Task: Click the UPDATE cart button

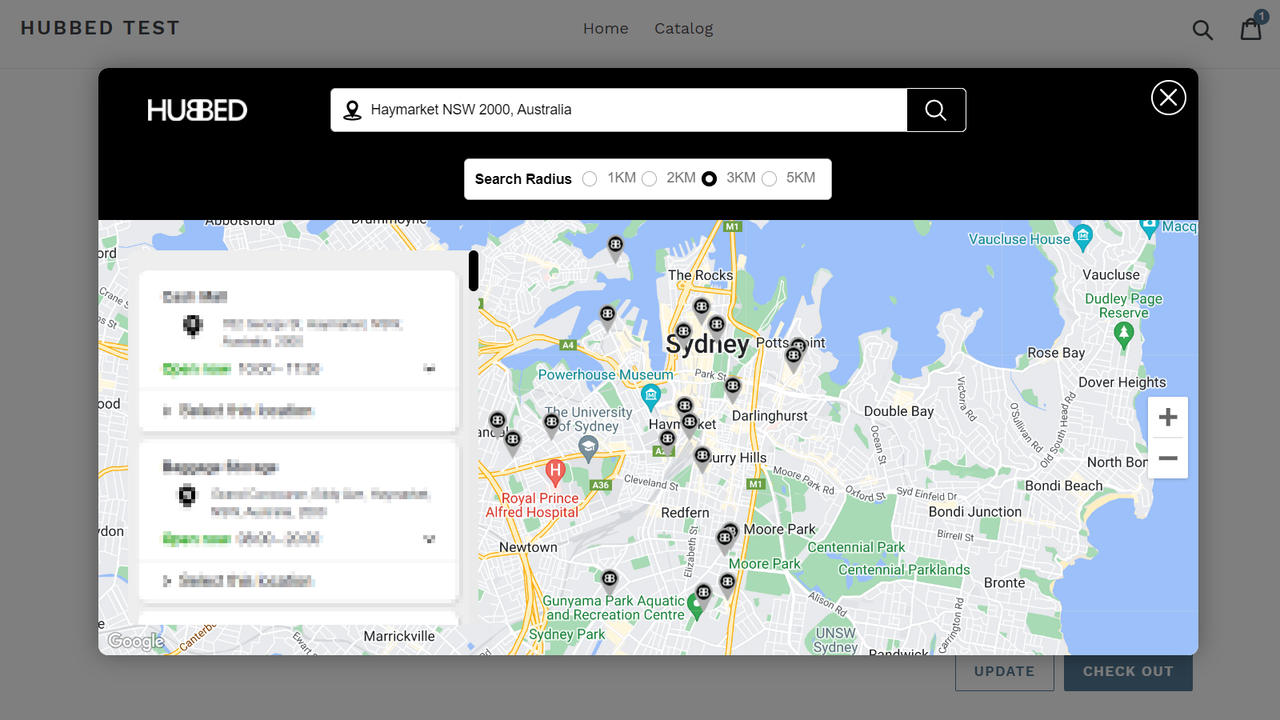Action: point(1004,671)
